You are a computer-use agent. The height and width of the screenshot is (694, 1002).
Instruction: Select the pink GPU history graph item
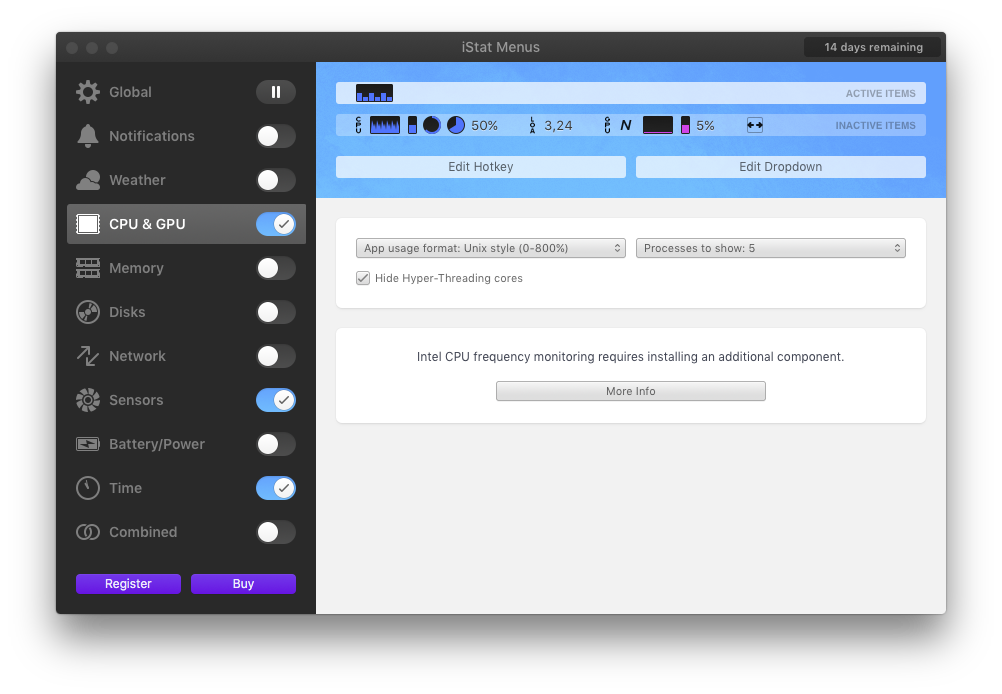click(x=658, y=125)
